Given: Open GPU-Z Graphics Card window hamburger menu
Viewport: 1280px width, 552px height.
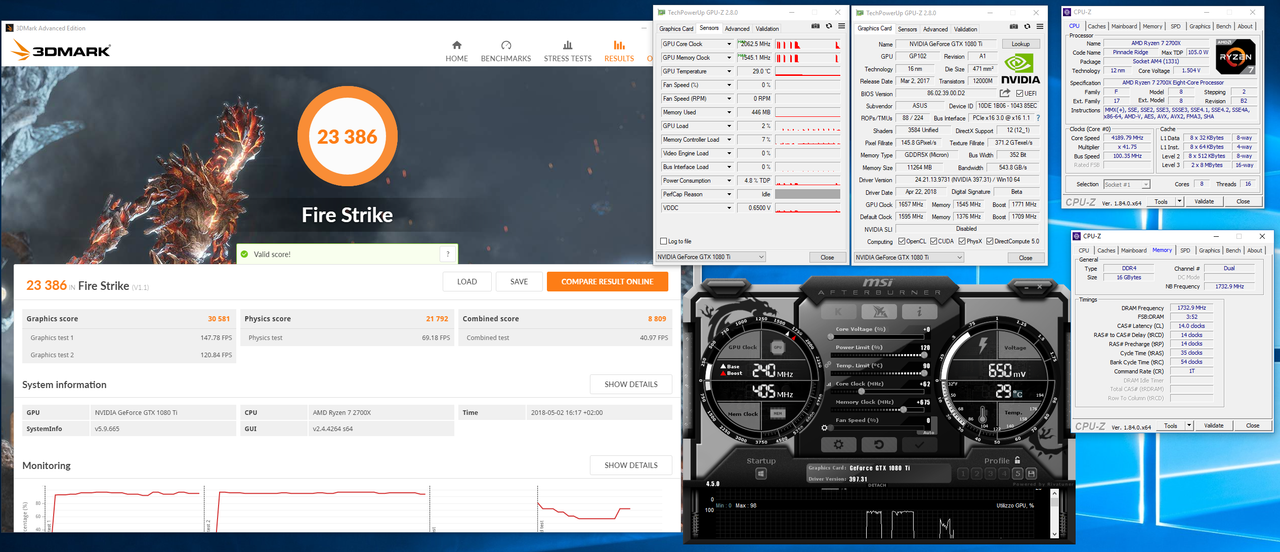Looking at the screenshot, I should [1040, 26].
